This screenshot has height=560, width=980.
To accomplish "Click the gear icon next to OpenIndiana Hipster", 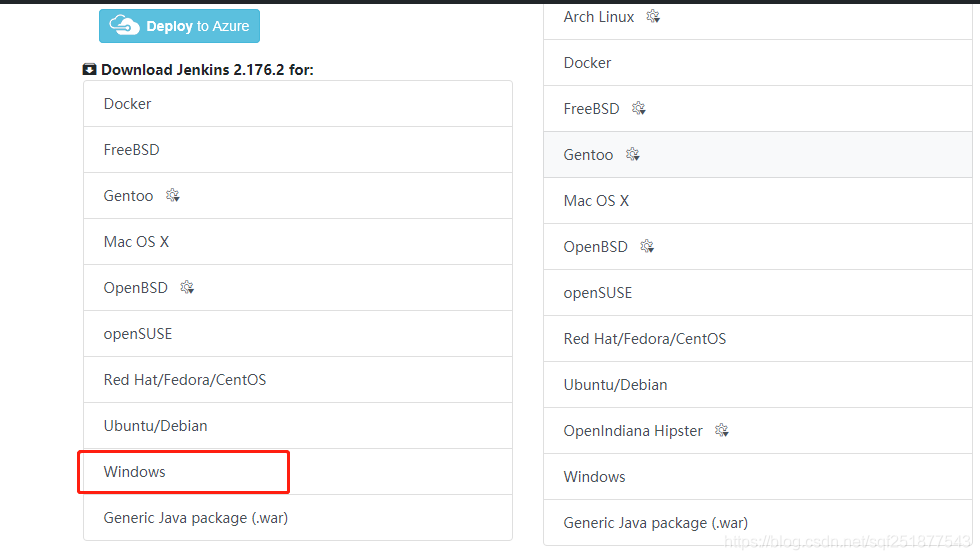I will click(x=722, y=430).
